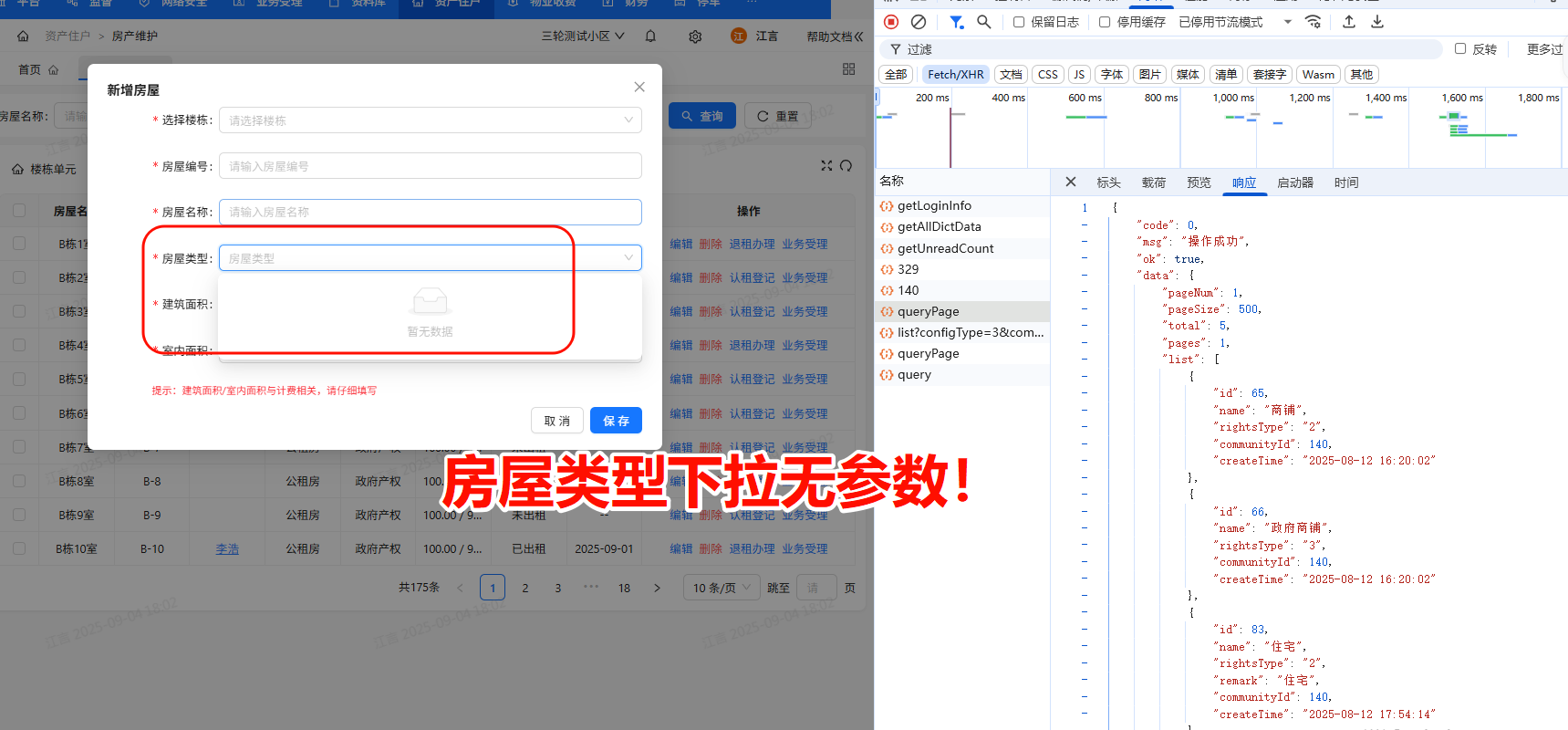Viewport: 1568px width, 730px height.
Task: Switch to the 标头 tab
Action: pyautogui.click(x=1108, y=182)
